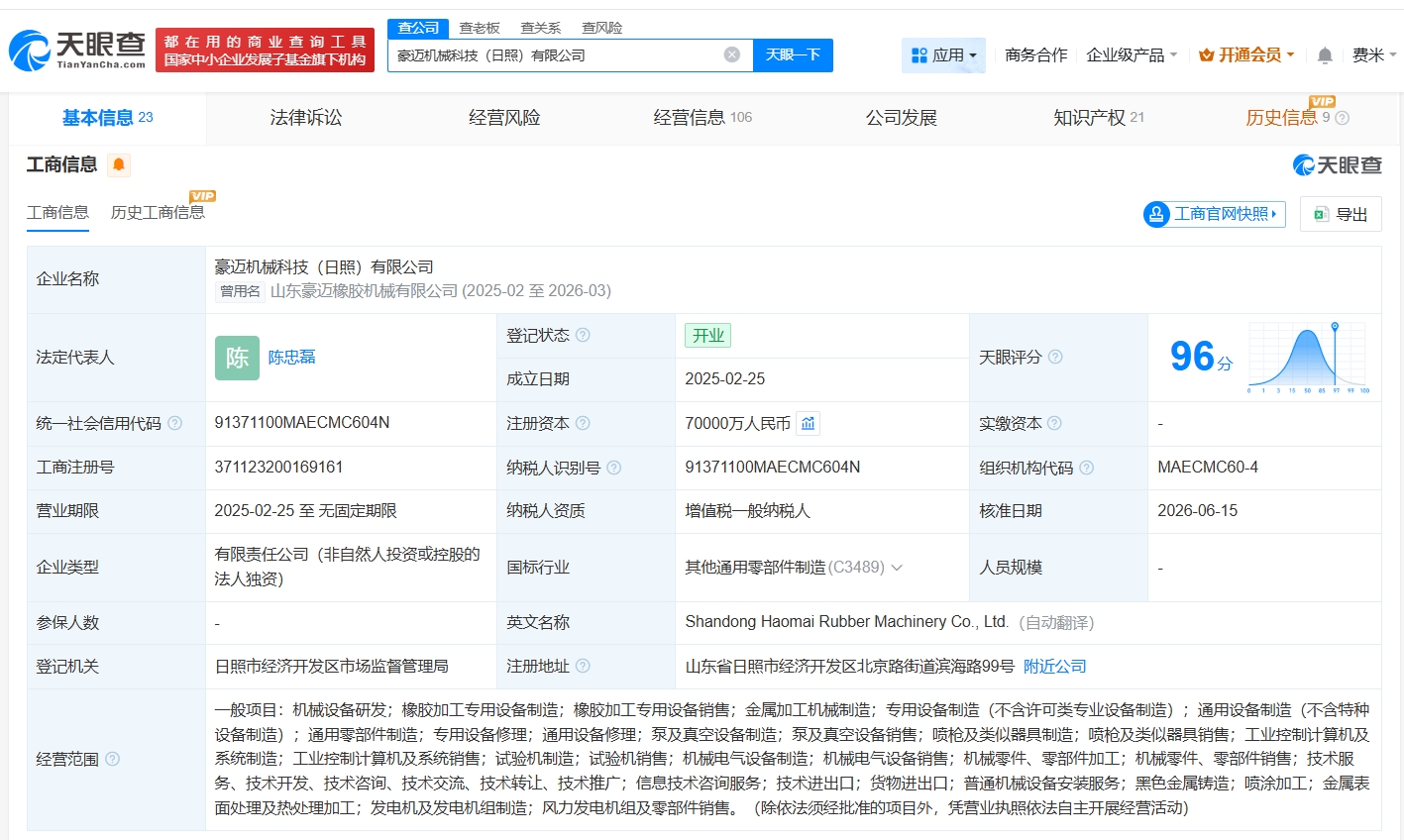Open the 基本信息 tab
This screenshot has width=1404, height=840.
click(107, 118)
